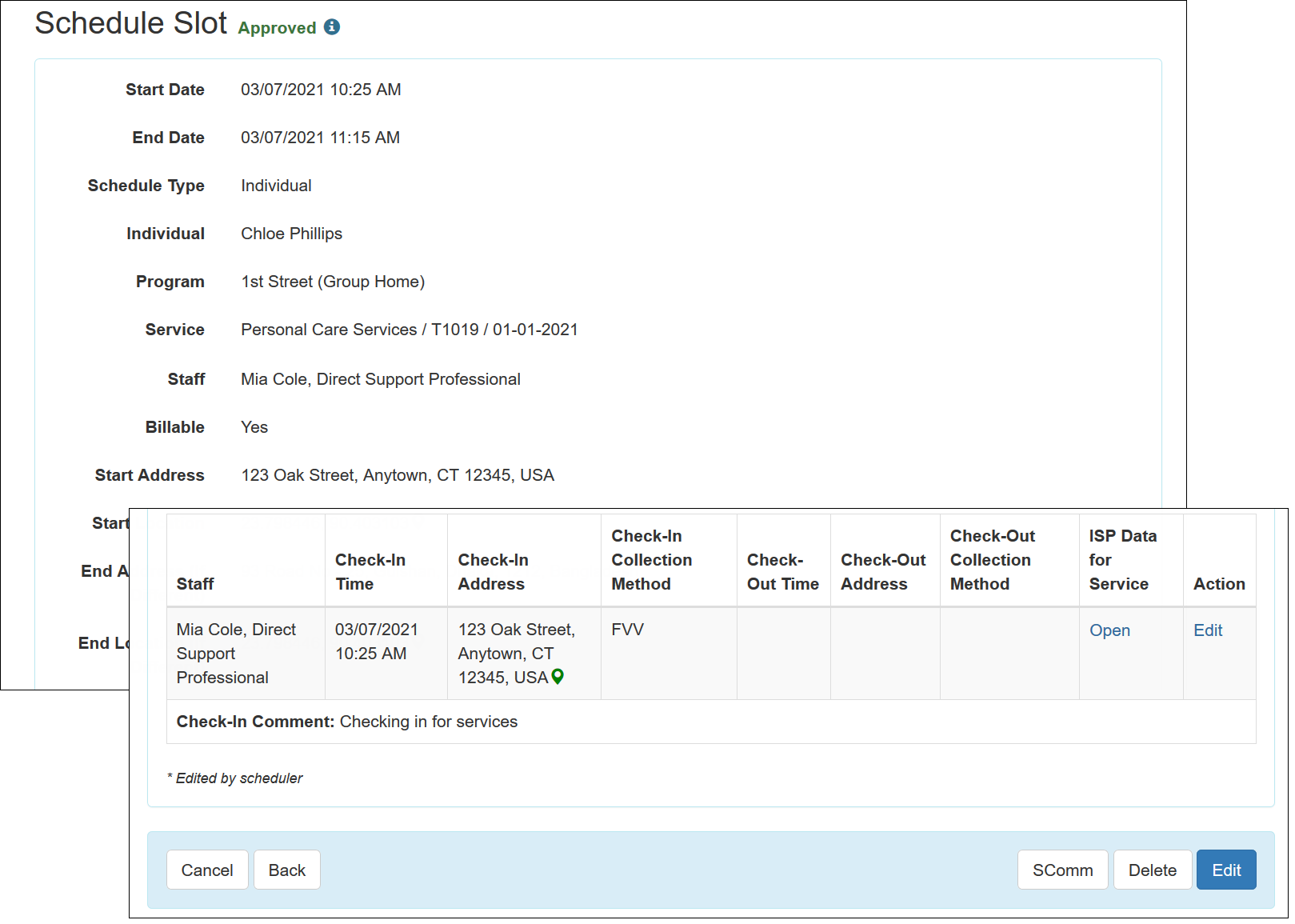Viewport: 1295px width, 924px height.
Task: Select end date value 03/07/2021 11:15 AM
Action: pyautogui.click(x=320, y=138)
